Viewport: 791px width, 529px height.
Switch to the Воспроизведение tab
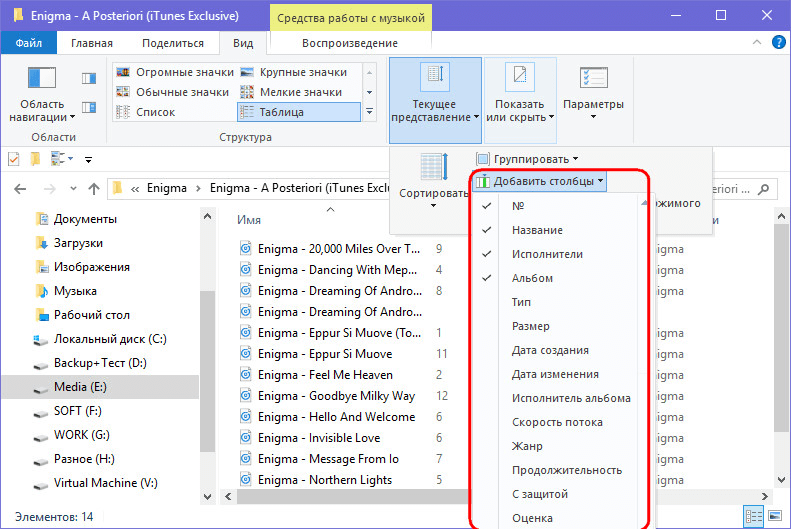pyautogui.click(x=350, y=43)
